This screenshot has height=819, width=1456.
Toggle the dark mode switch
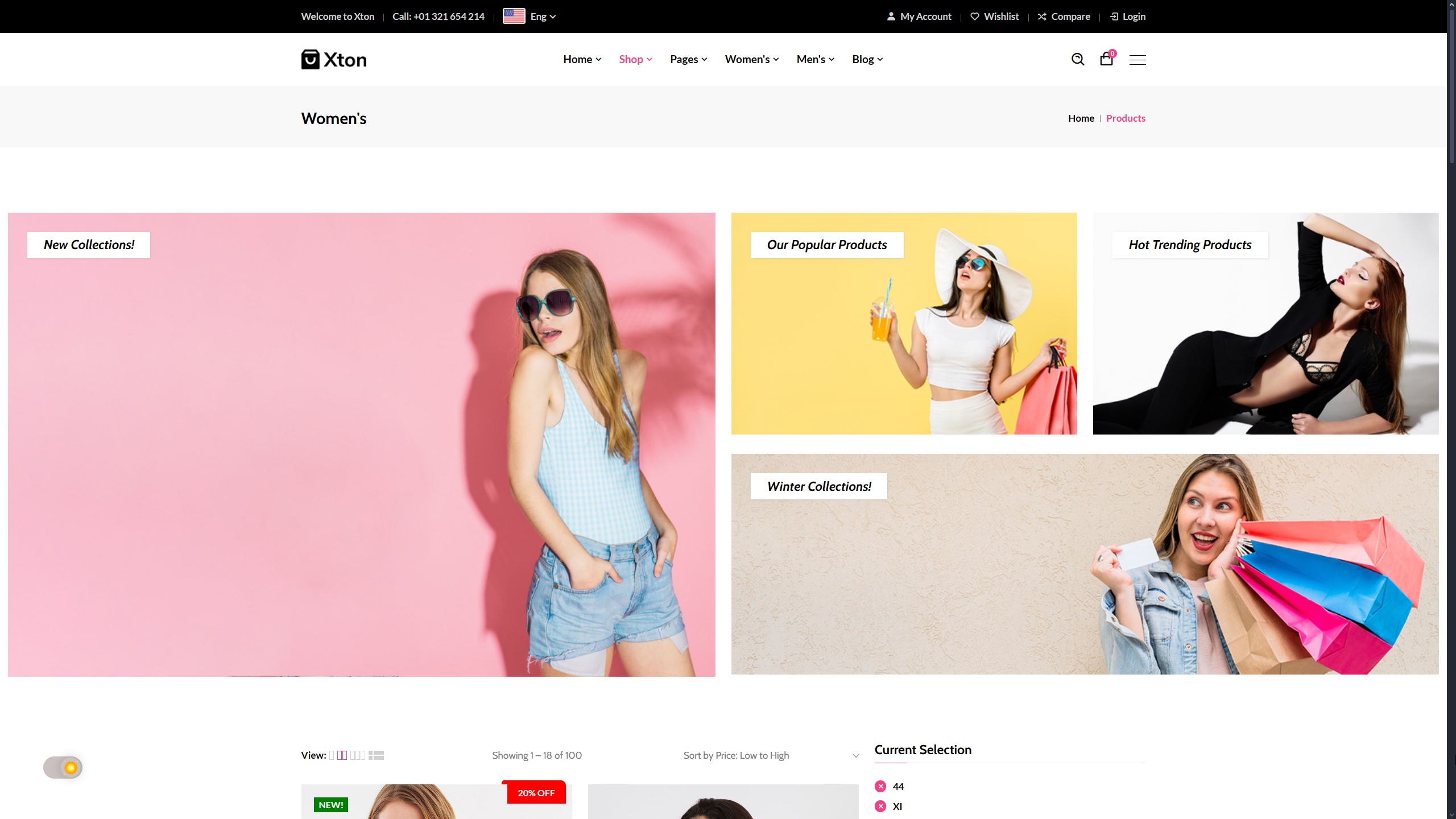[x=63, y=768]
